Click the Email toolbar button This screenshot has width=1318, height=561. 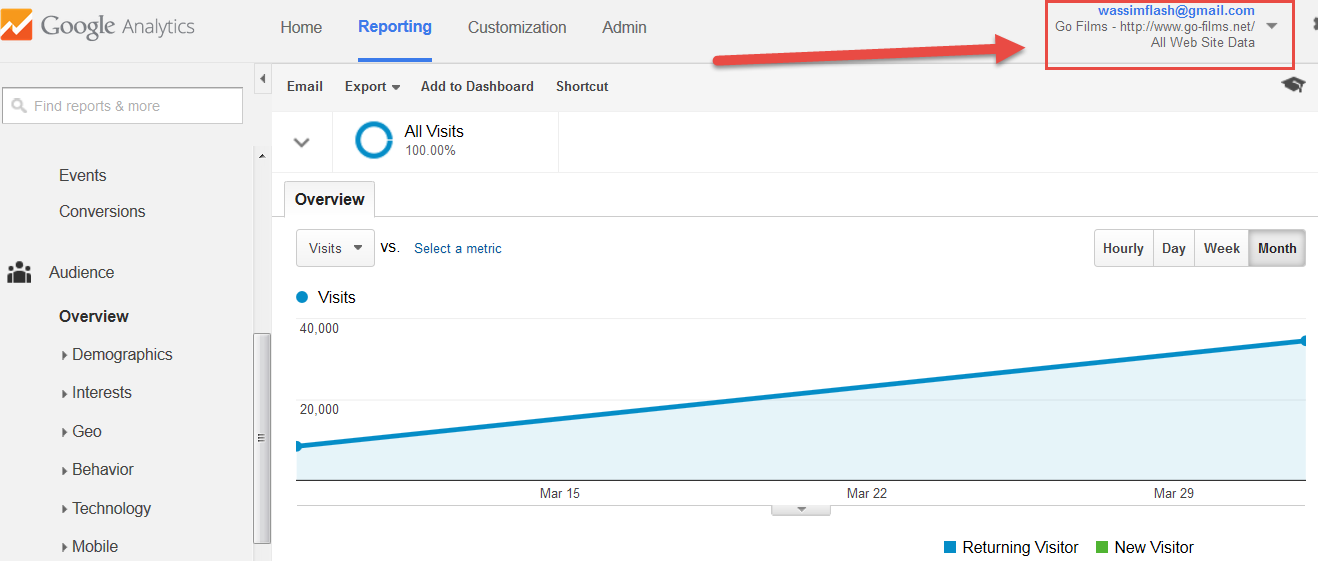pyautogui.click(x=305, y=86)
